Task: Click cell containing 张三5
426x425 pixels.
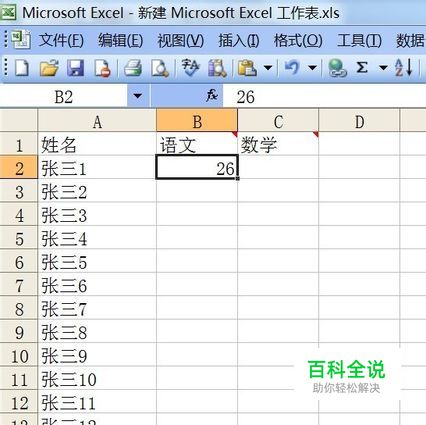Action: [x=97, y=261]
